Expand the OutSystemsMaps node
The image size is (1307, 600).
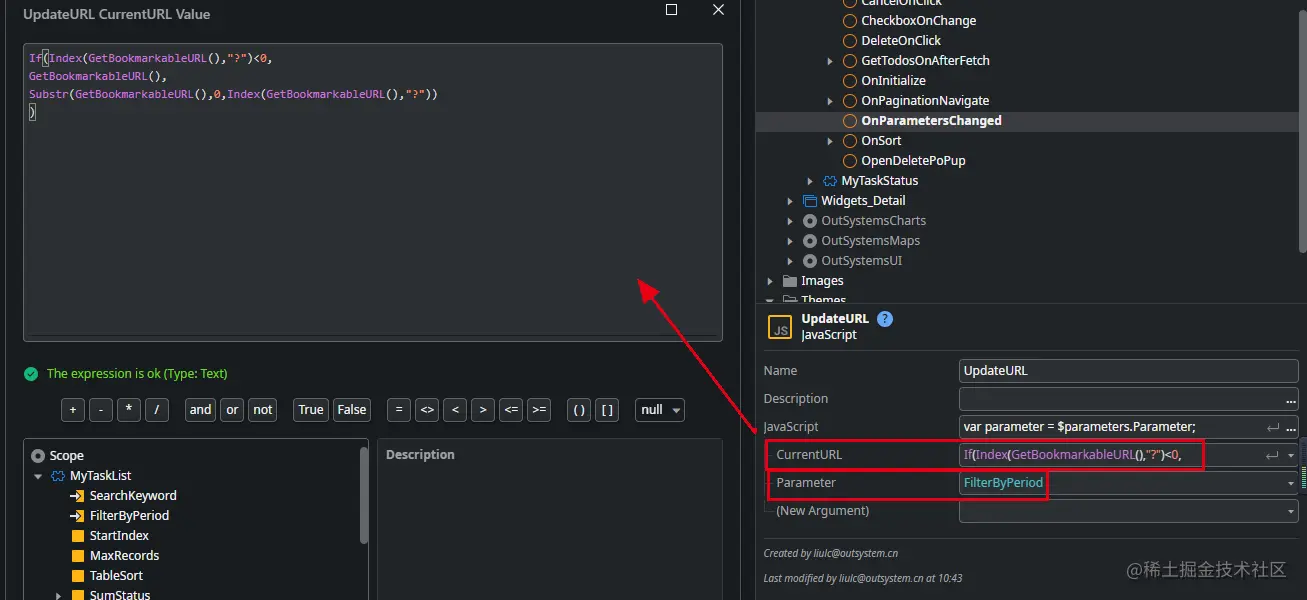pos(790,241)
